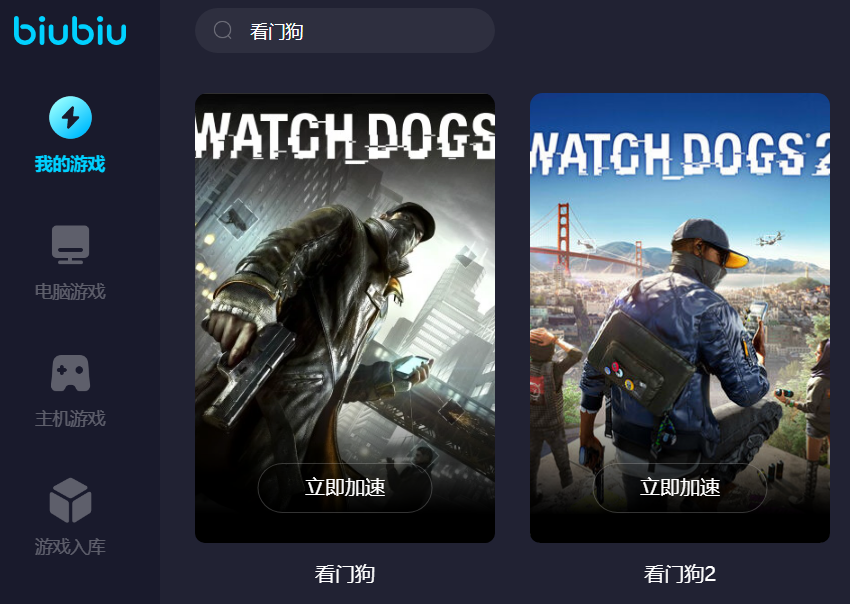Click the 看门狗 title under the first cover
Viewport: 850px width, 604px height.
click(x=345, y=574)
